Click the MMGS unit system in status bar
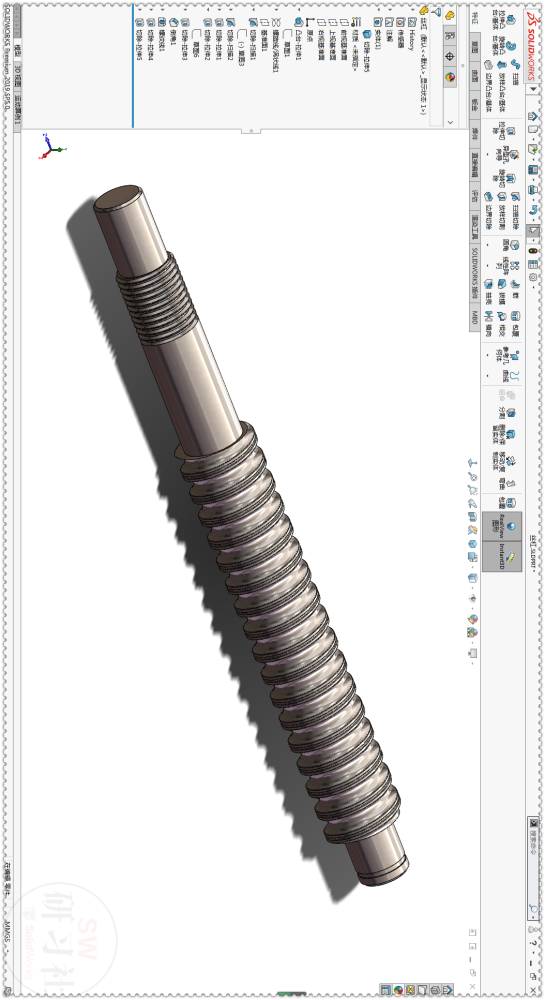The width and height of the screenshot is (545, 1000). (x=8, y=931)
